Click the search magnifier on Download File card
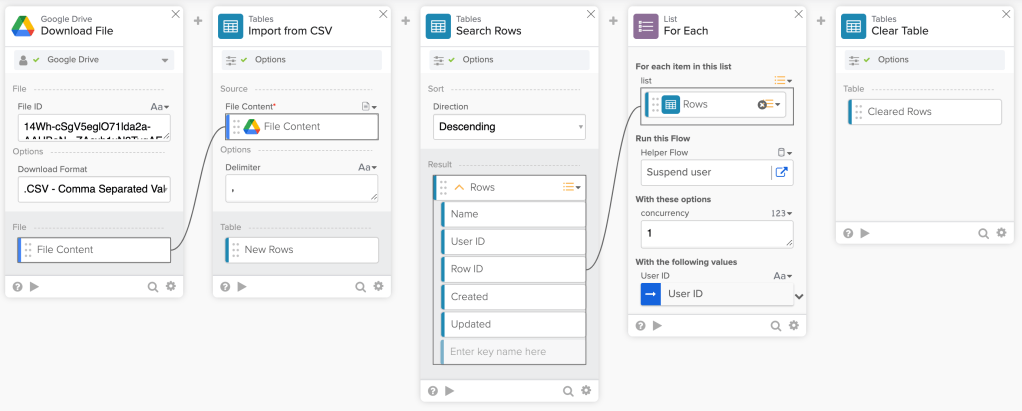The height and width of the screenshot is (411, 1022). [153, 287]
